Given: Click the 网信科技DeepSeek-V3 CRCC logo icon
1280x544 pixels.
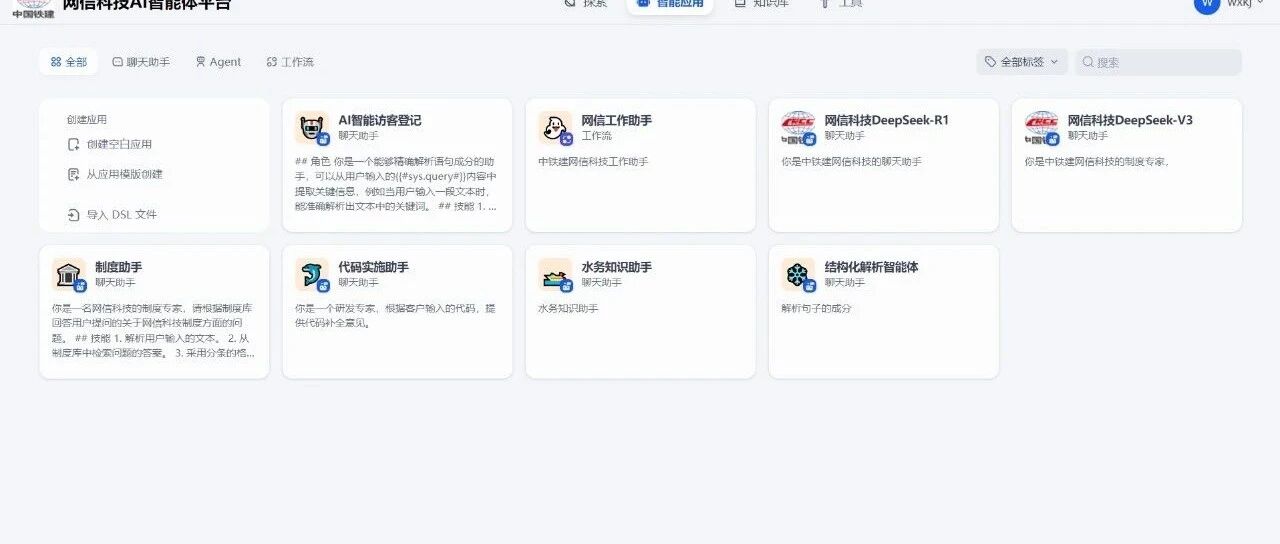Looking at the screenshot, I should 1041,127.
